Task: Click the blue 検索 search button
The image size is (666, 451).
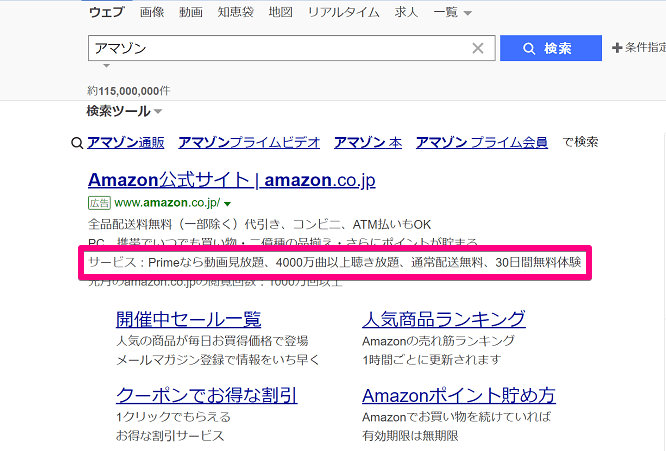Action: [550, 48]
